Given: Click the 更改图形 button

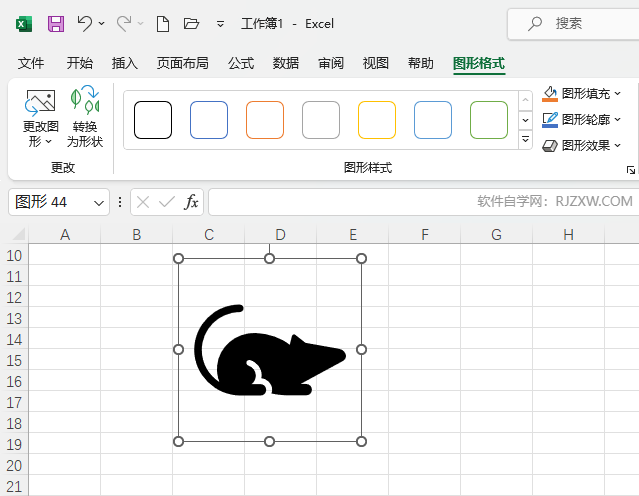Looking at the screenshot, I should click(x=40, y=118).
